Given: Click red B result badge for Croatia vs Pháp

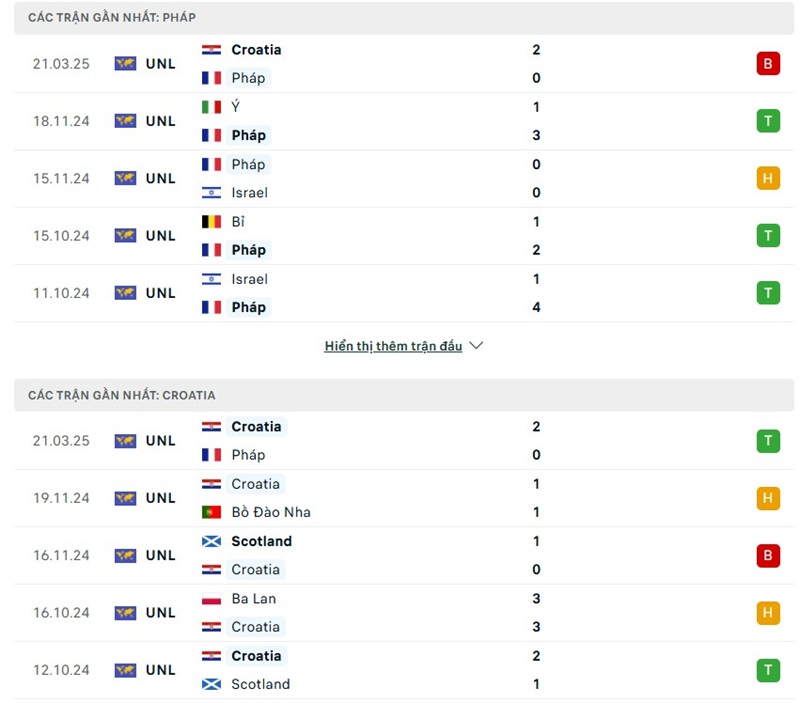Looking at the screenshot, I should pyautogui.click(x=767, y=64).
